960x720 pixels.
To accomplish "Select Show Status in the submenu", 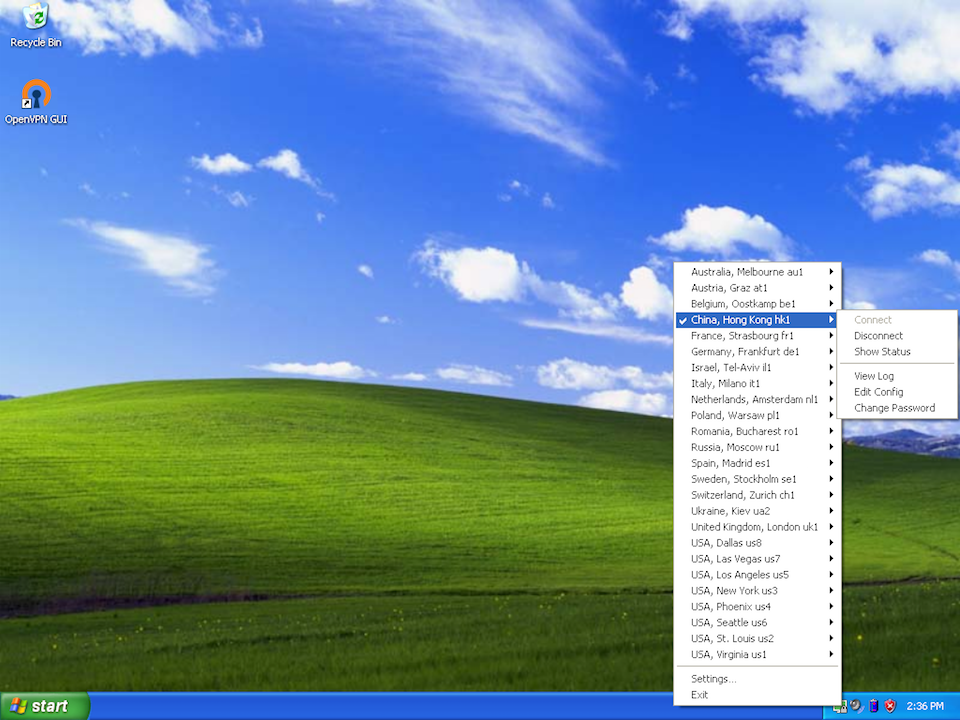I will 882,352.
